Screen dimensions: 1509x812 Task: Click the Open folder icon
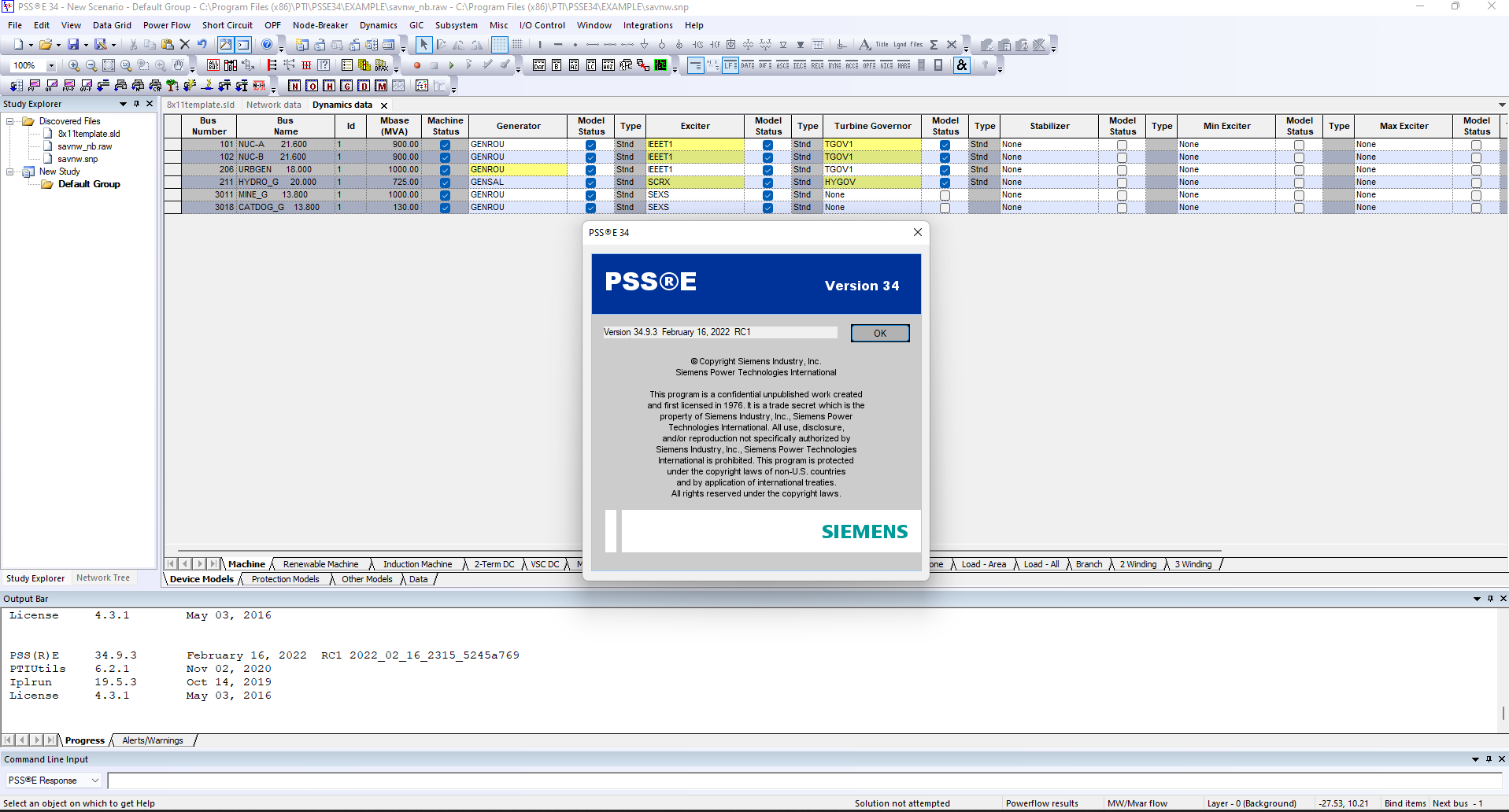[x=46, y=45]
